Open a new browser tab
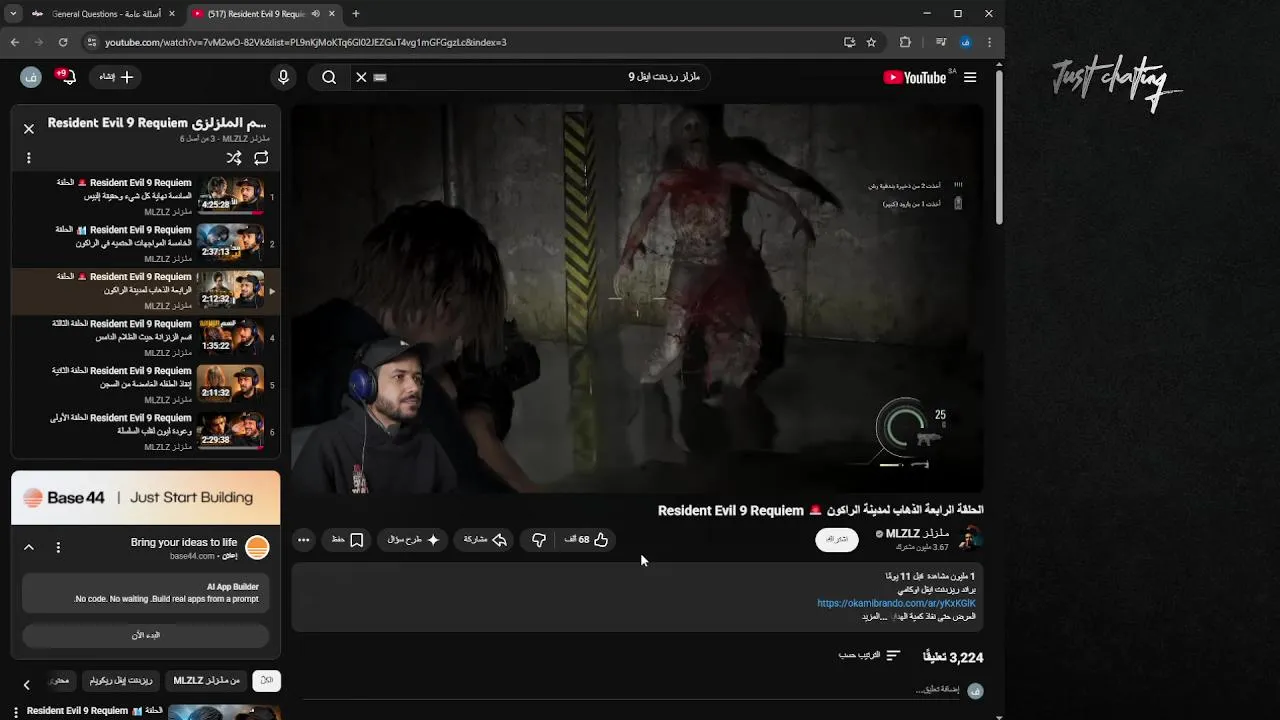The height and width of the screenshot is (720, 1280). pyautogui.click(x=356, y=14)
